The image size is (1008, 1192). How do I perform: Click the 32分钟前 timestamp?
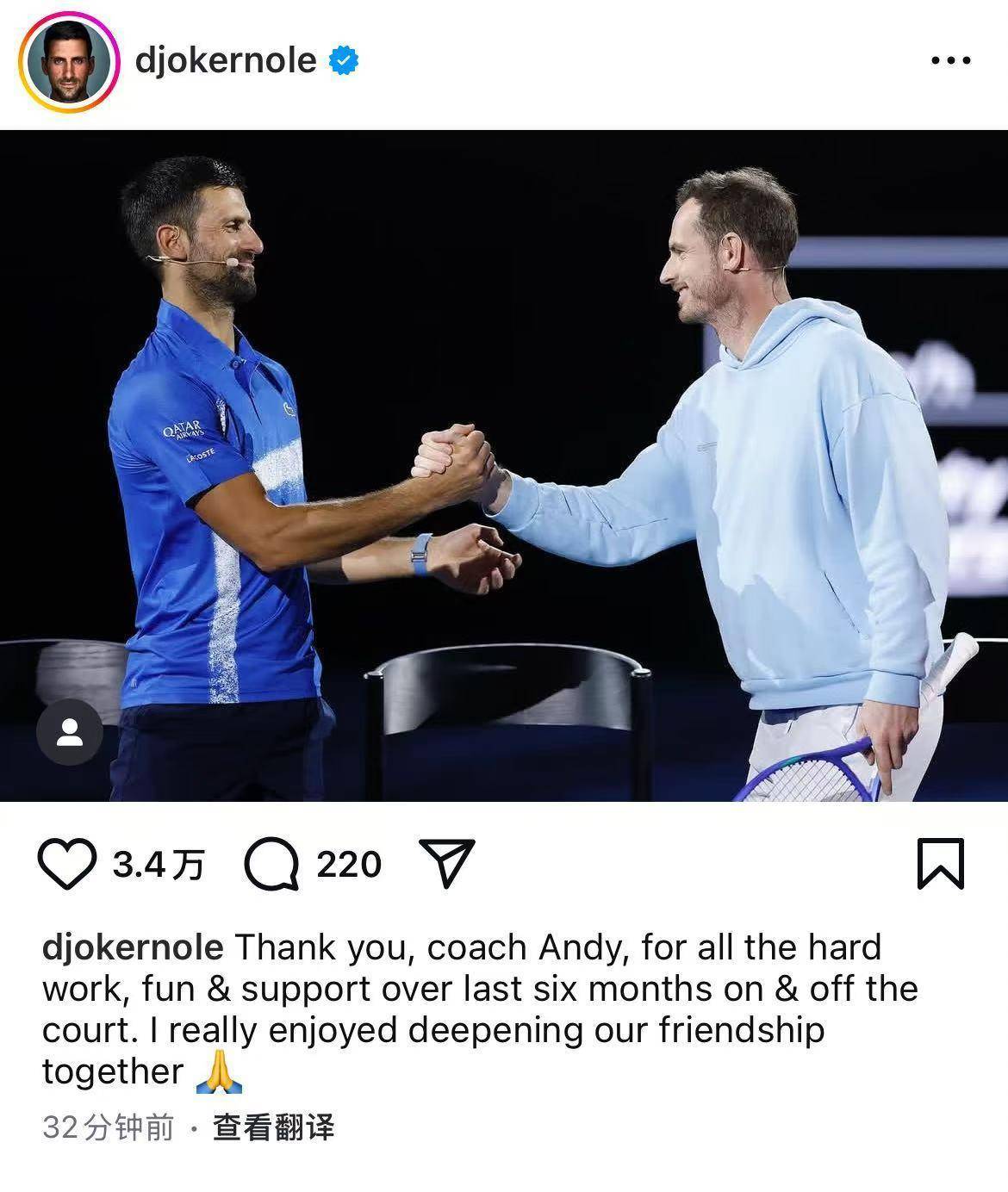tap(108, 1127)
